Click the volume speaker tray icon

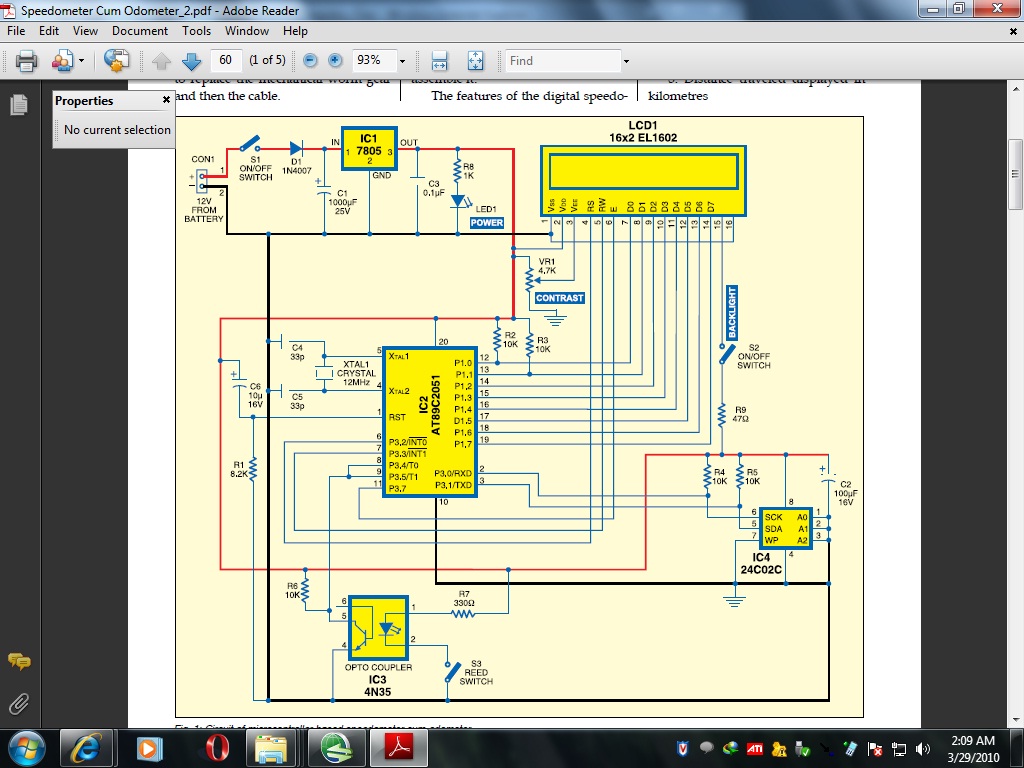point(923,748)
